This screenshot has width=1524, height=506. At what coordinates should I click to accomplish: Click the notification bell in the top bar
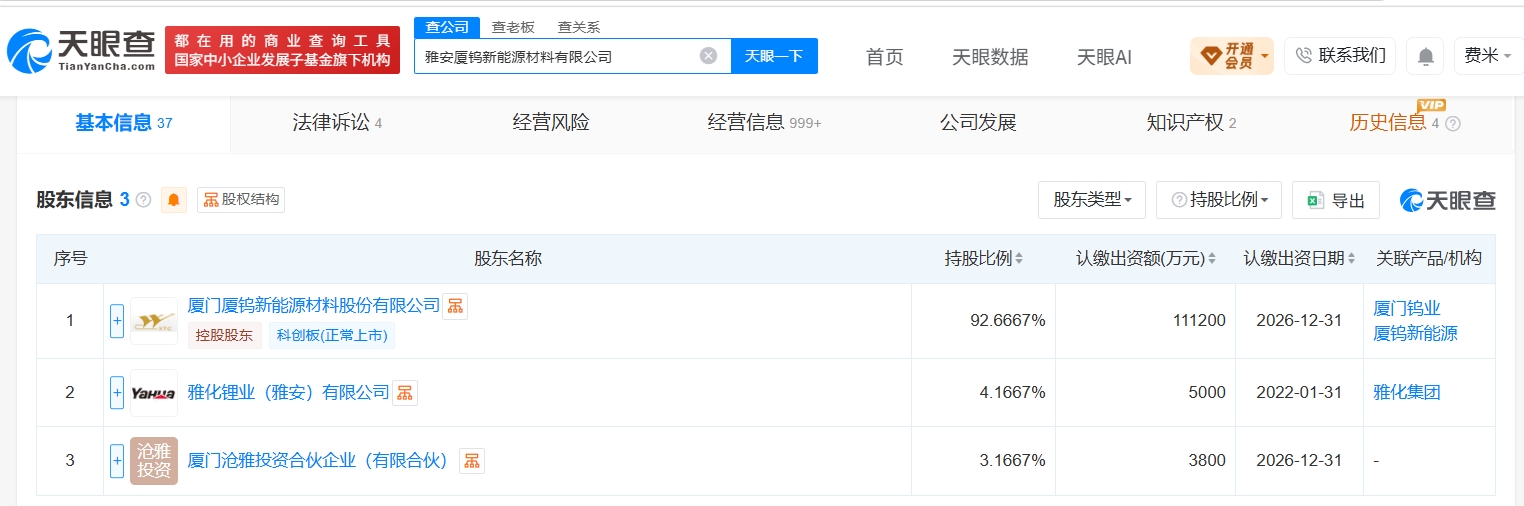click(1425, 56)
